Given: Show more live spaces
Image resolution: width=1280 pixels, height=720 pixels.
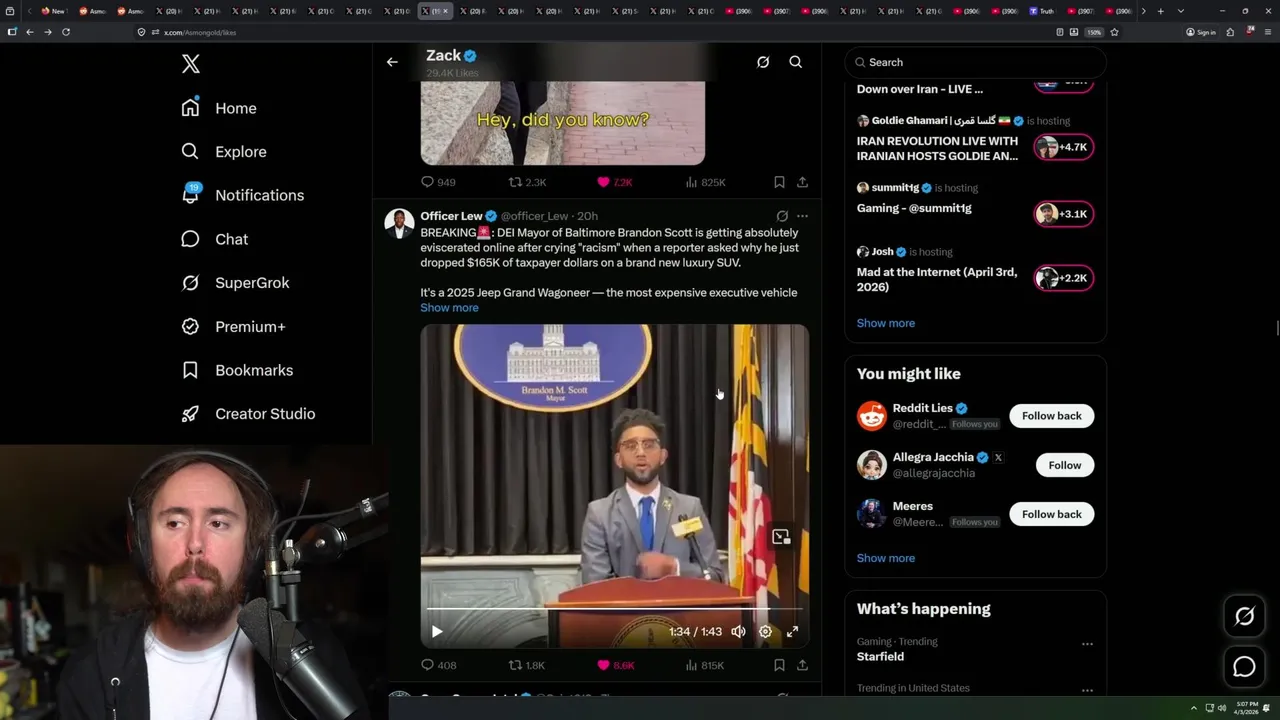Looking at the screenshot, I should click(x=886, y=323).
